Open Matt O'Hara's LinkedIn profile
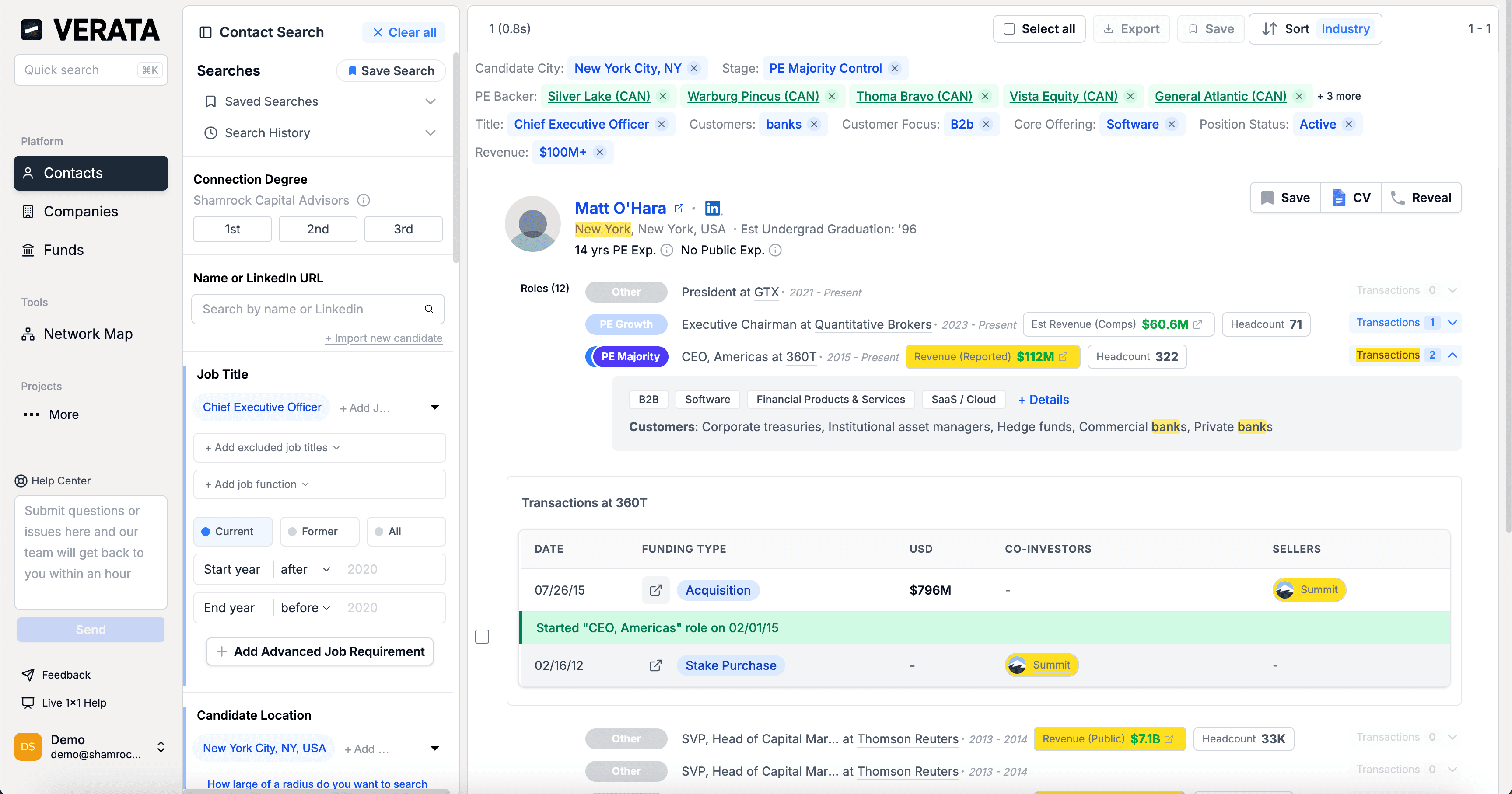 click(x=712, y=208)
